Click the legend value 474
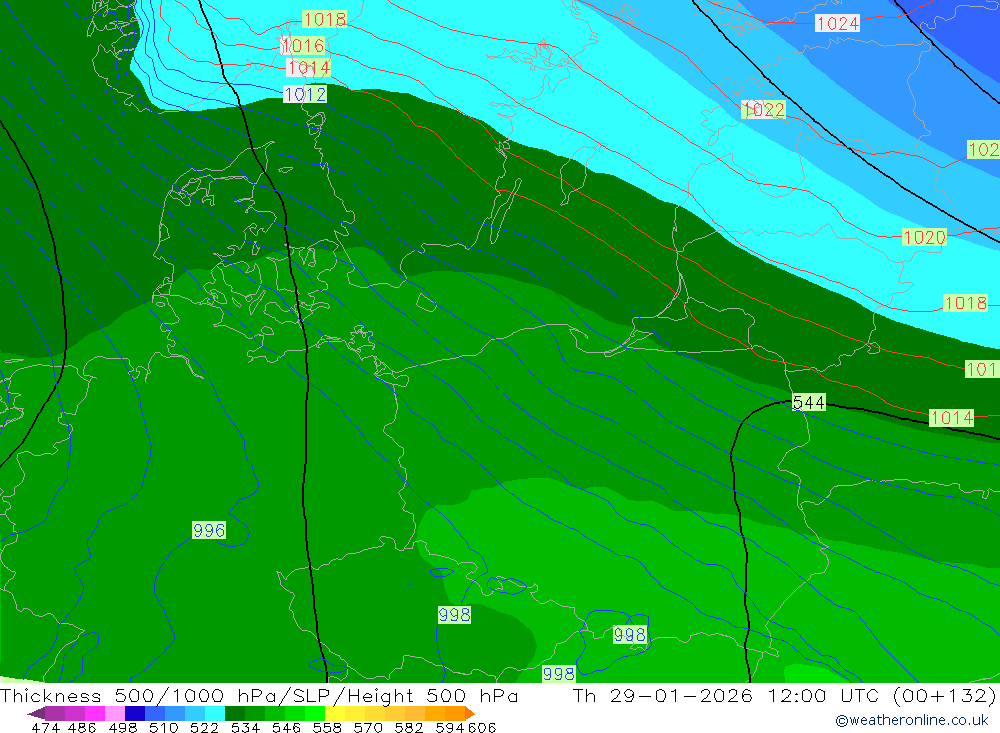 pos(45,727)
